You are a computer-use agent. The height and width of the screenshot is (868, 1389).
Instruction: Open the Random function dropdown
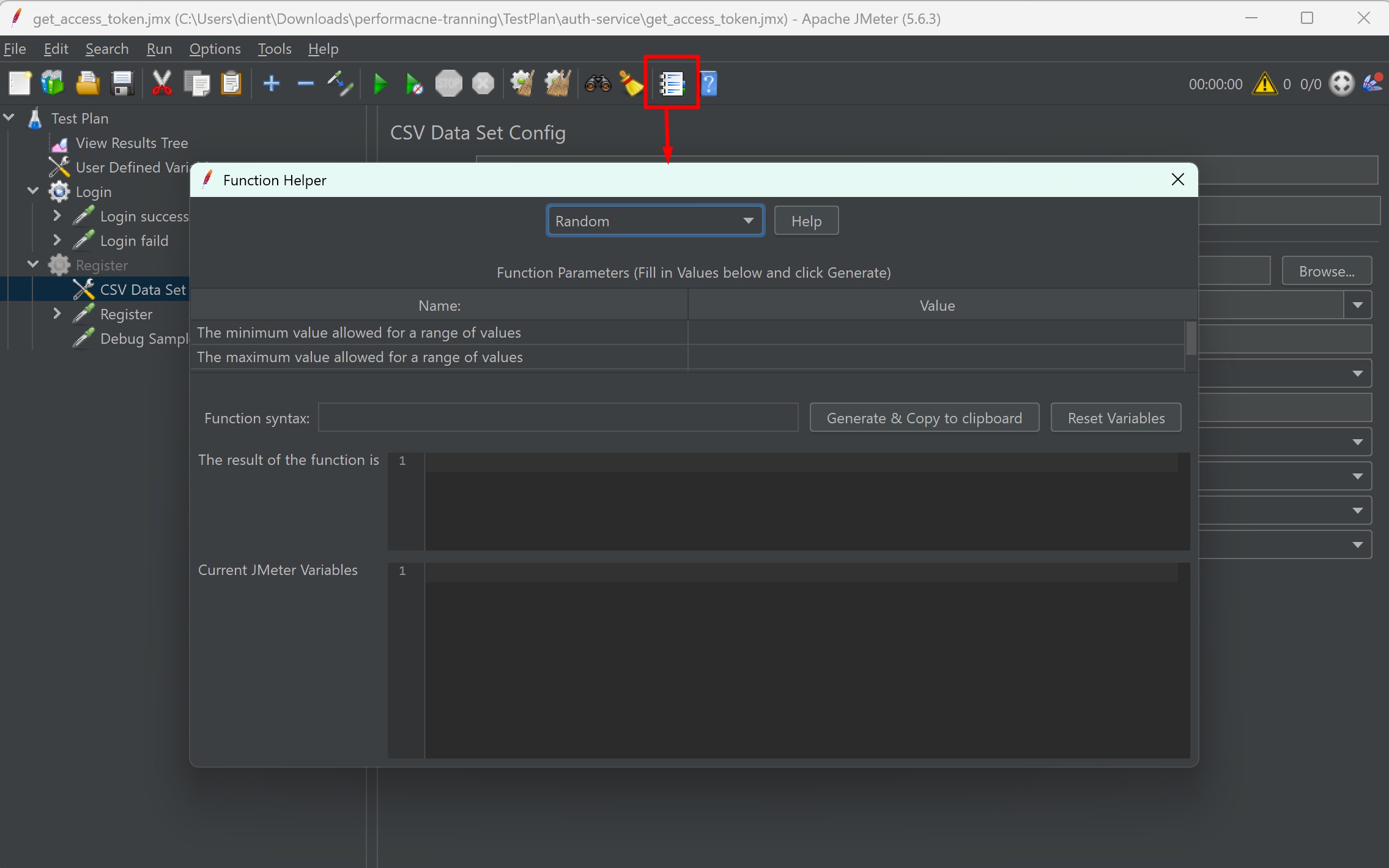[x=655, y=221]
